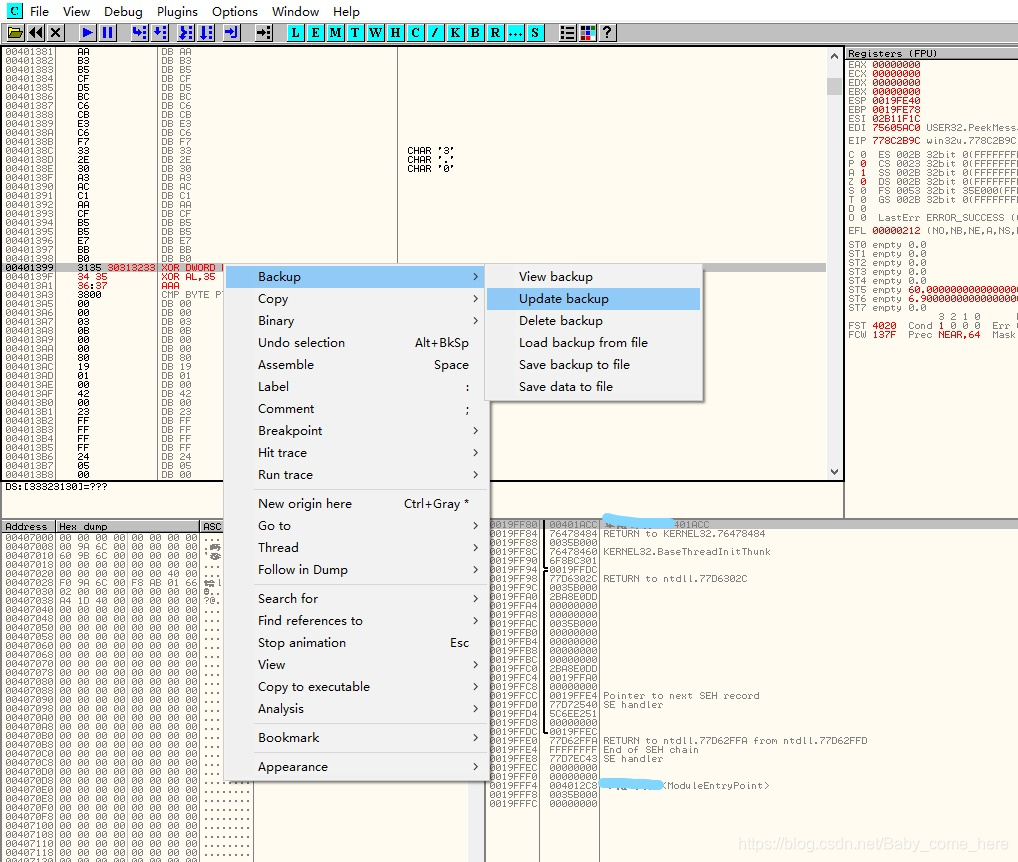Open Run trace with ellipsis button
The width and height of the screenshot is (1018, 862).
(515, 32)
